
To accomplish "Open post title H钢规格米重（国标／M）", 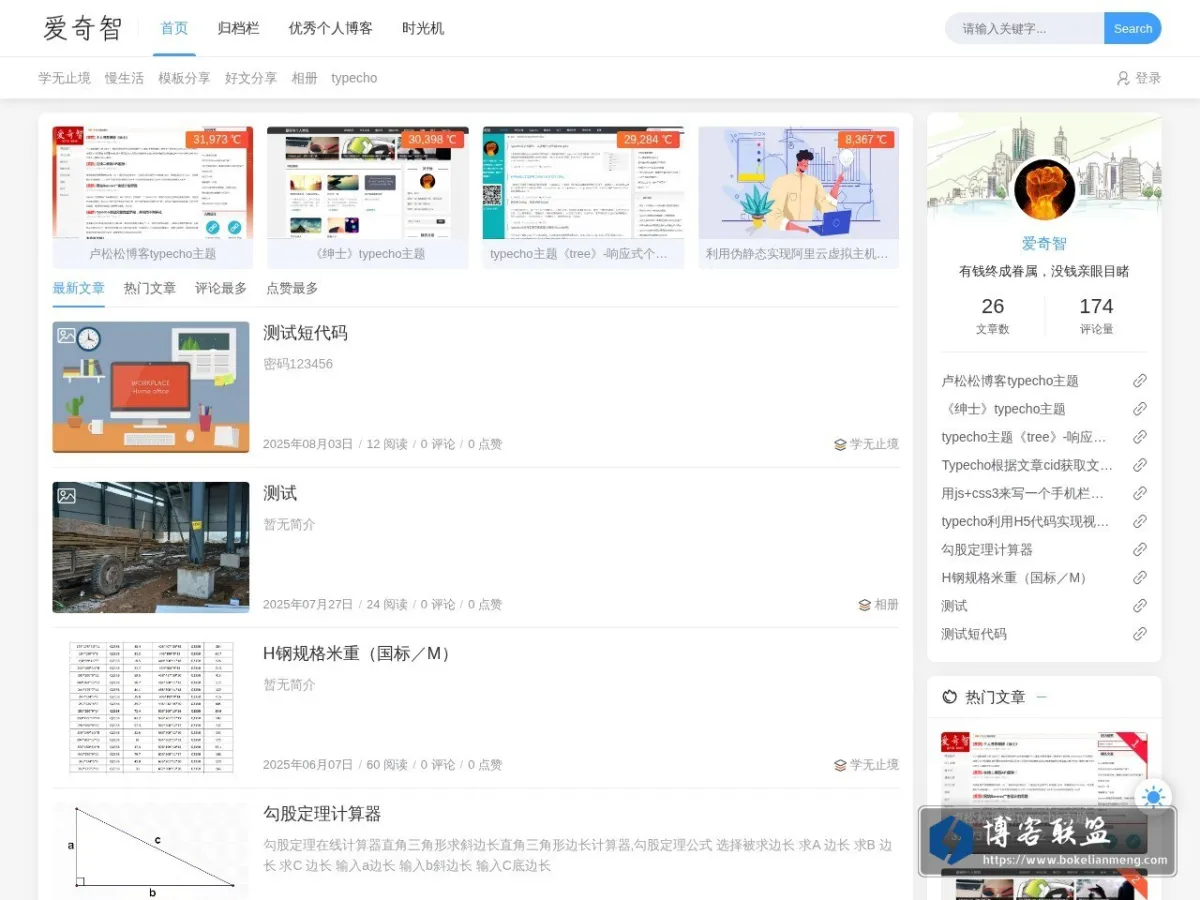I will 359,653.
